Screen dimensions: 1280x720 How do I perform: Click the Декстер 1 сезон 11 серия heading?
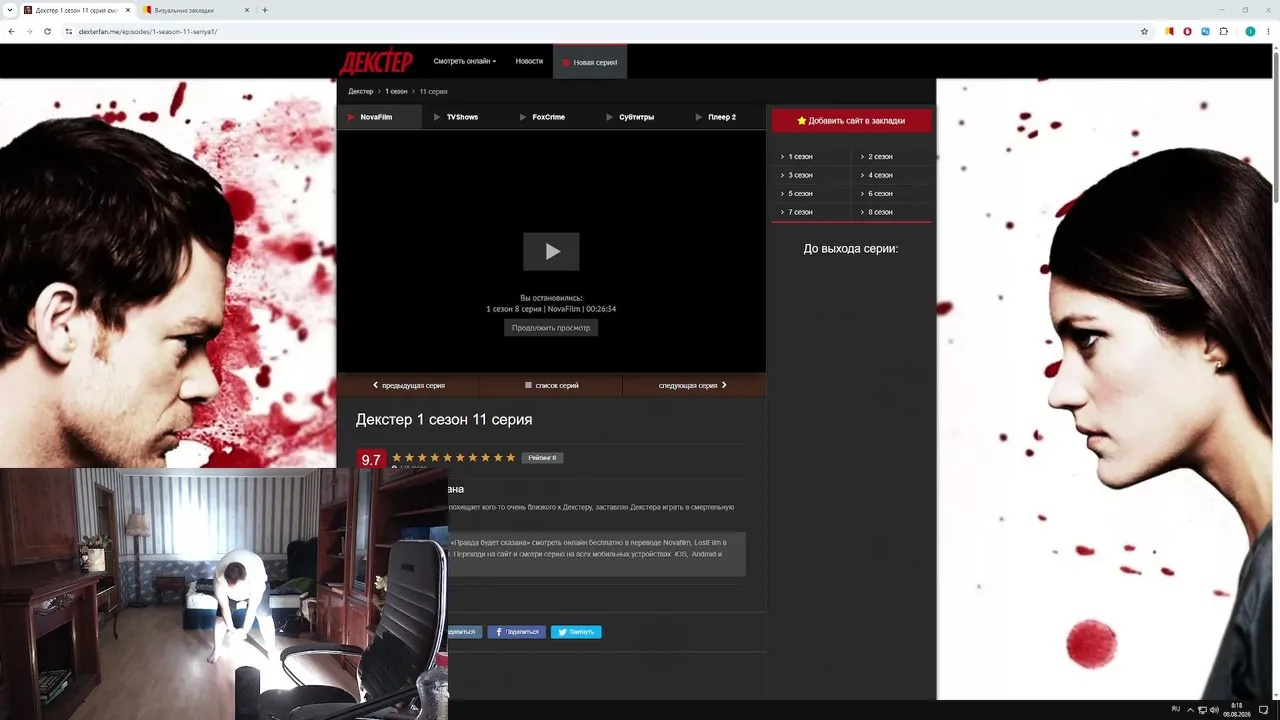(444, 419)
